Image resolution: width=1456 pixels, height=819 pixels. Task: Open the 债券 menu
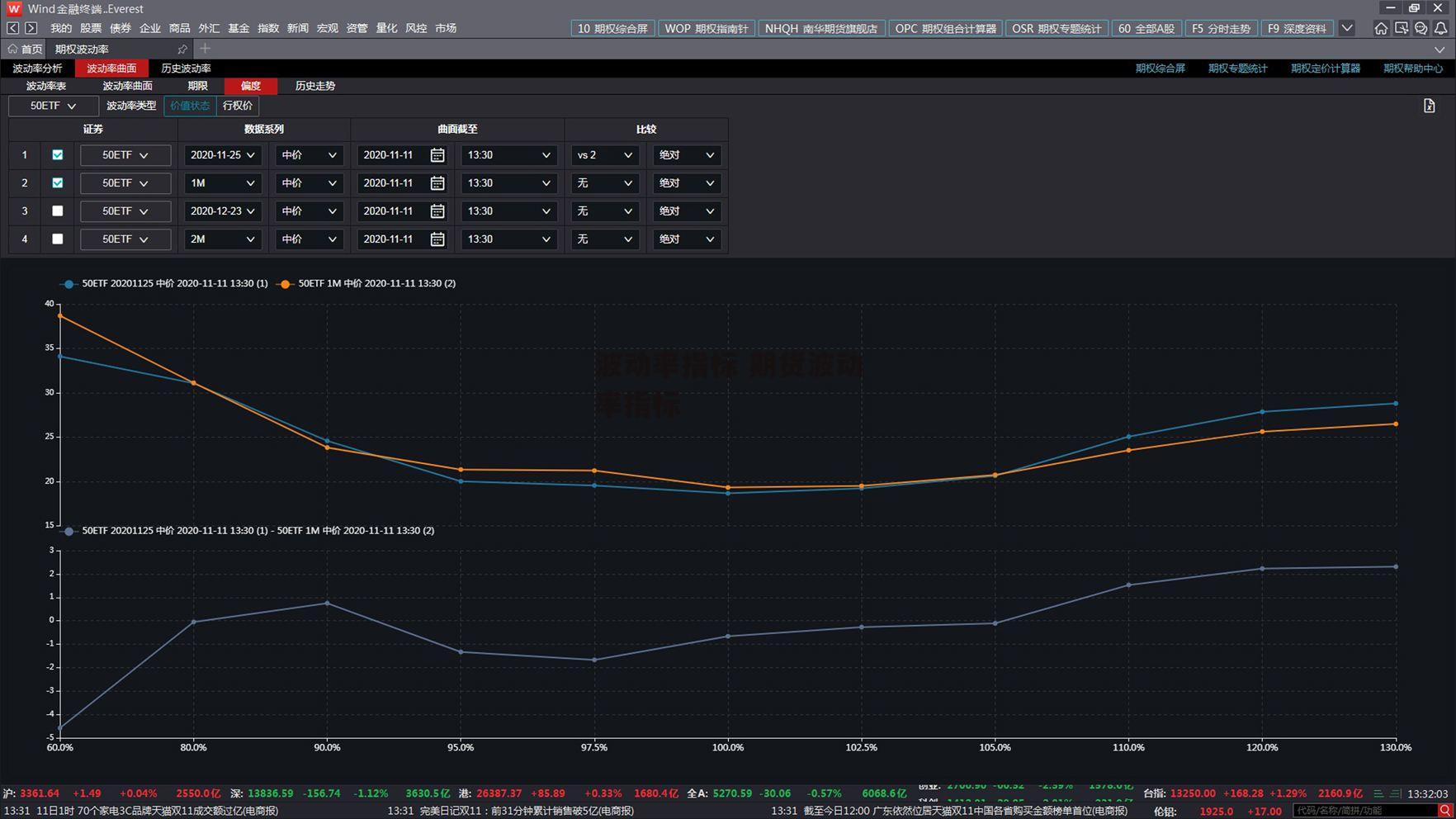(121, 28)
